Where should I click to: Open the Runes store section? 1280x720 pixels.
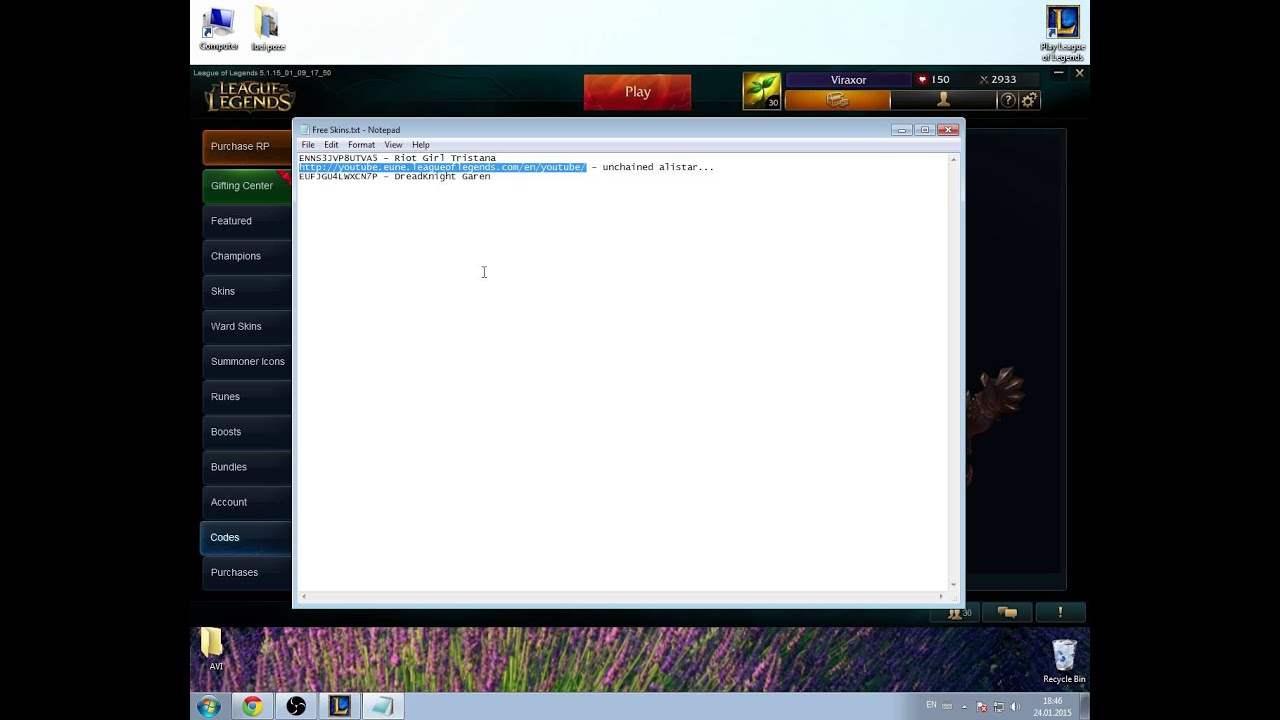point(246,397)
